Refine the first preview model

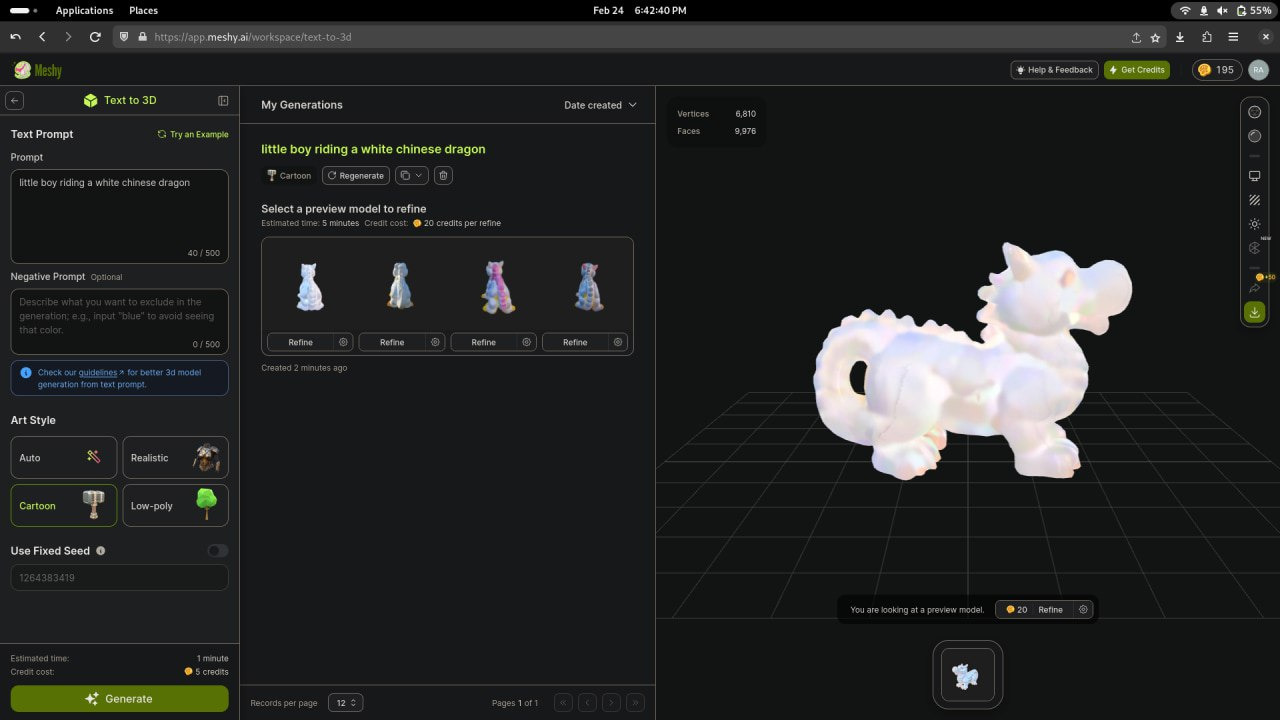tap(300, 342)
